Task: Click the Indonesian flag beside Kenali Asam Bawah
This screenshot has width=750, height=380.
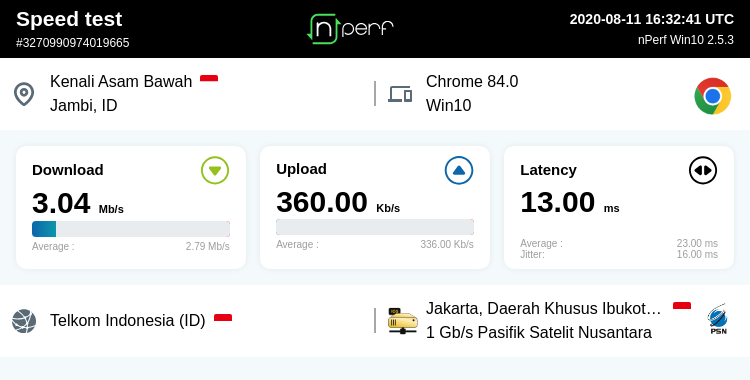Action: 209,78
